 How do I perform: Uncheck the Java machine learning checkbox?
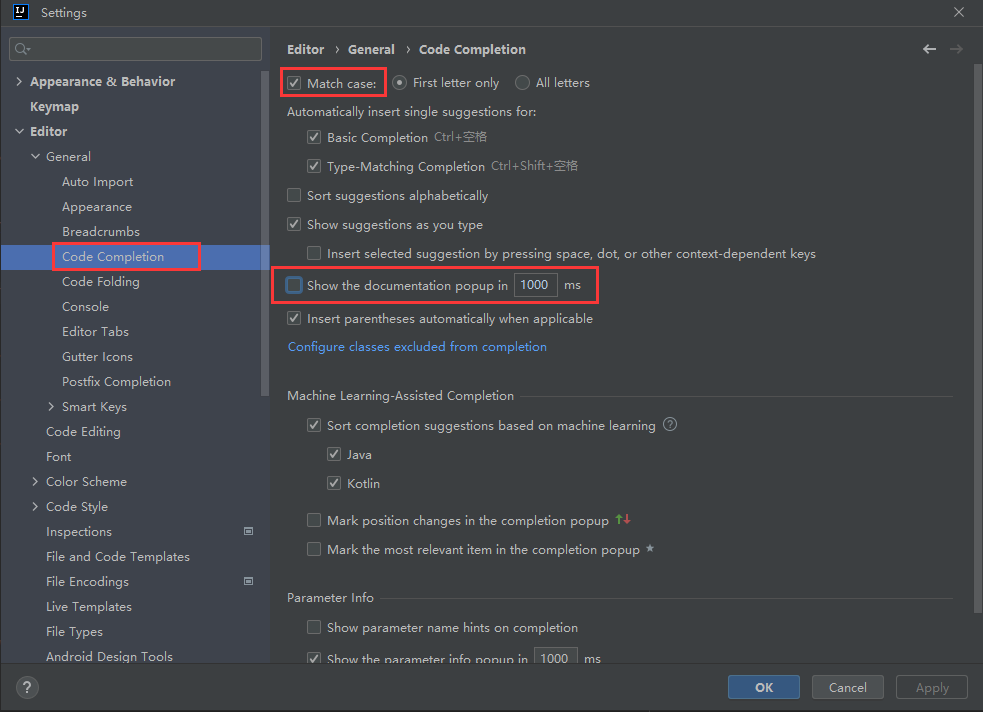tap(334, 454)
